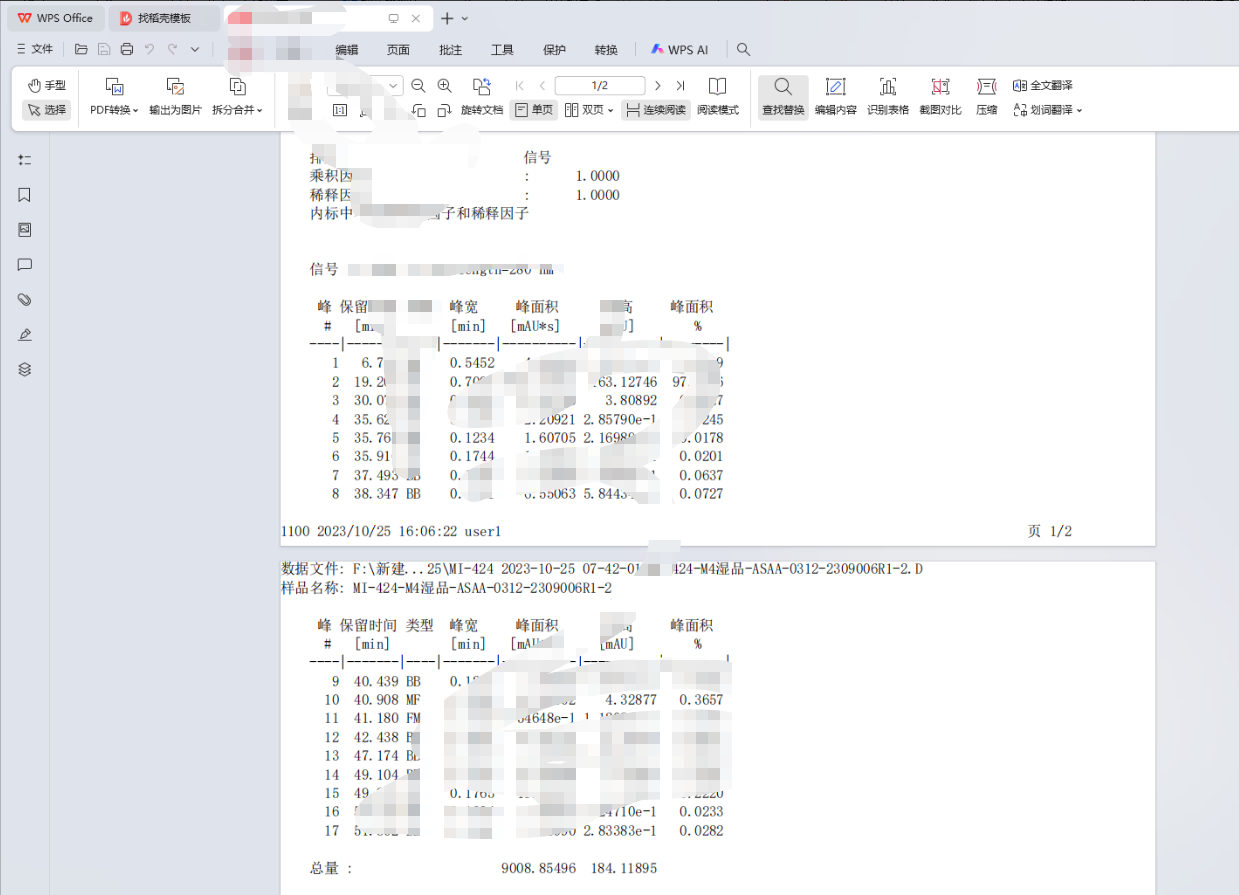The width and height of the screenshot is (1239, 895).
Task: Open 查找替换 find and replace
Action: (783, 98)
